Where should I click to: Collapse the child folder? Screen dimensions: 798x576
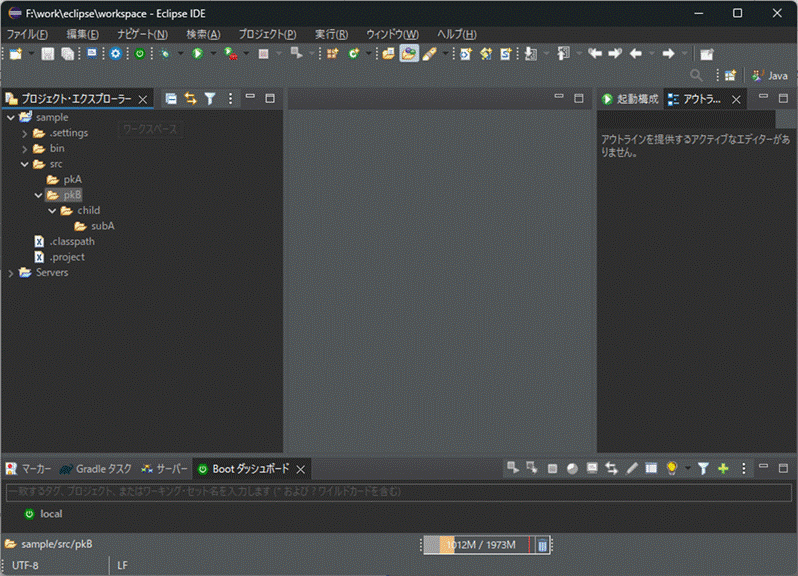pyautogui.click(x=52, y=211)
